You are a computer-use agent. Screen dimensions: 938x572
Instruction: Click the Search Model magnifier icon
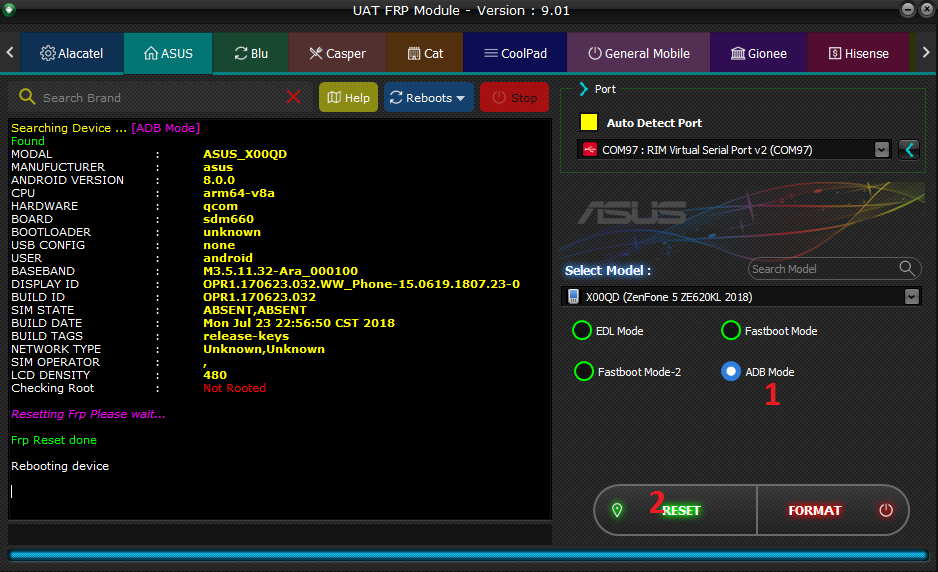pos(907,269)
